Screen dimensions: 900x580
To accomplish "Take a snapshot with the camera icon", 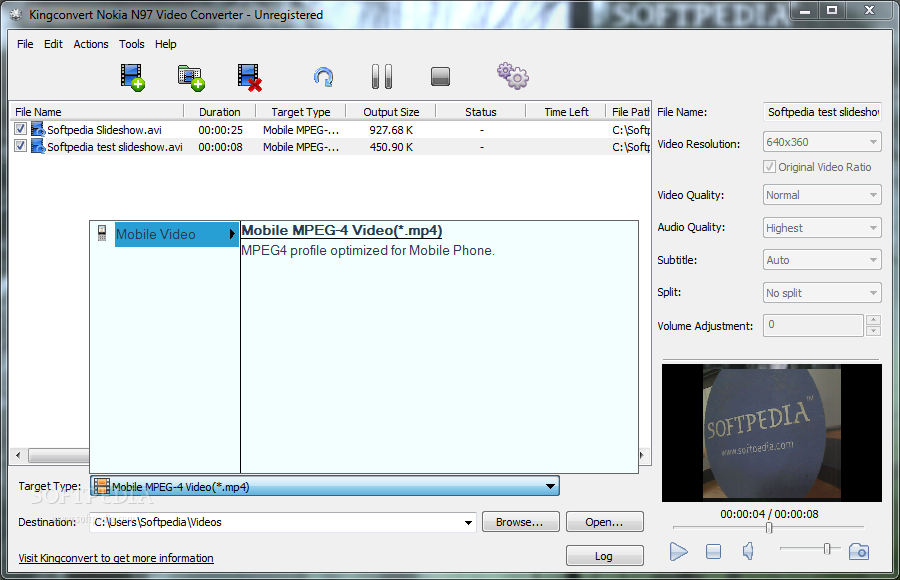I will pyautogui.click(x=859, y=552).
